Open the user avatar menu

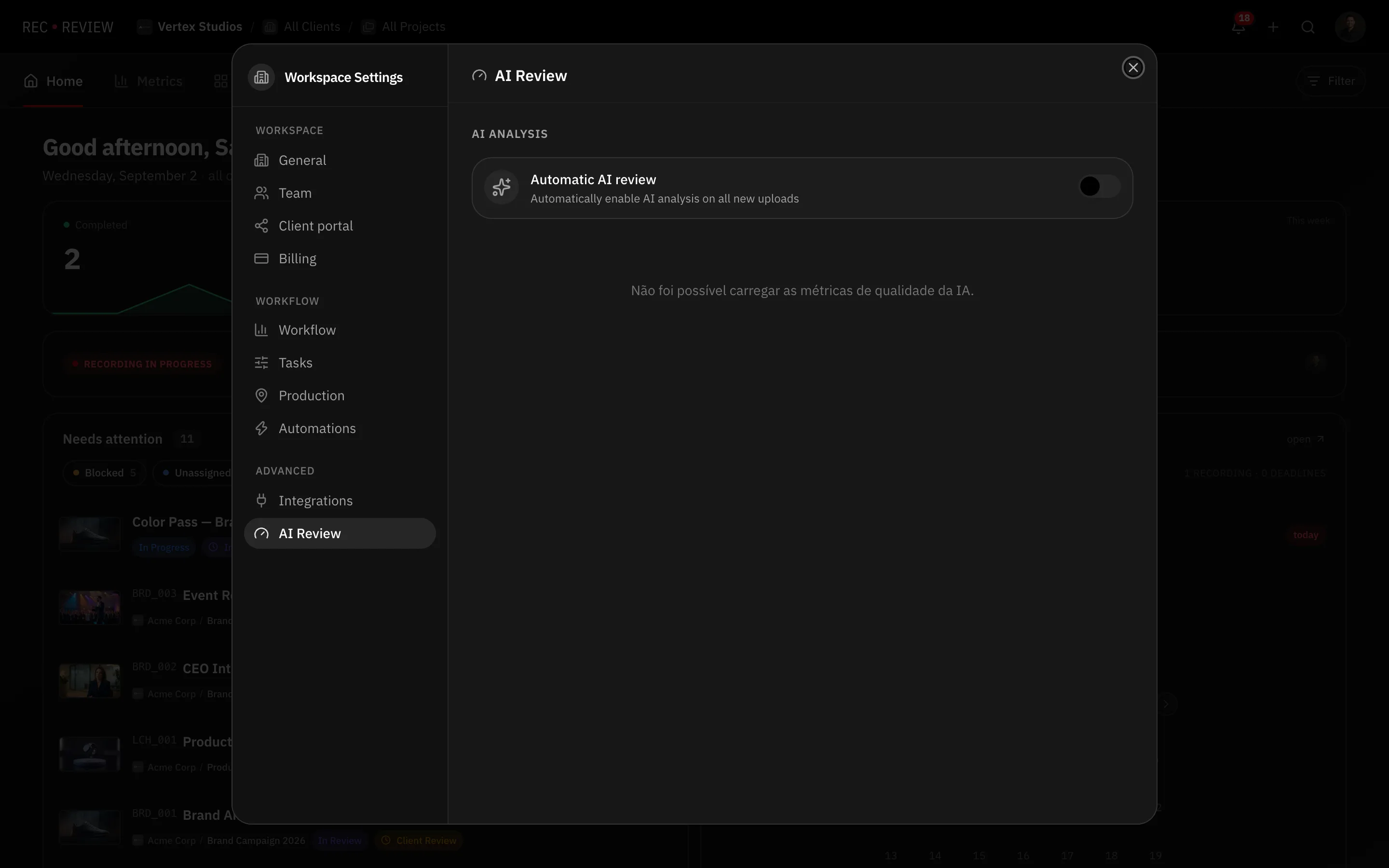(1350, 27)
